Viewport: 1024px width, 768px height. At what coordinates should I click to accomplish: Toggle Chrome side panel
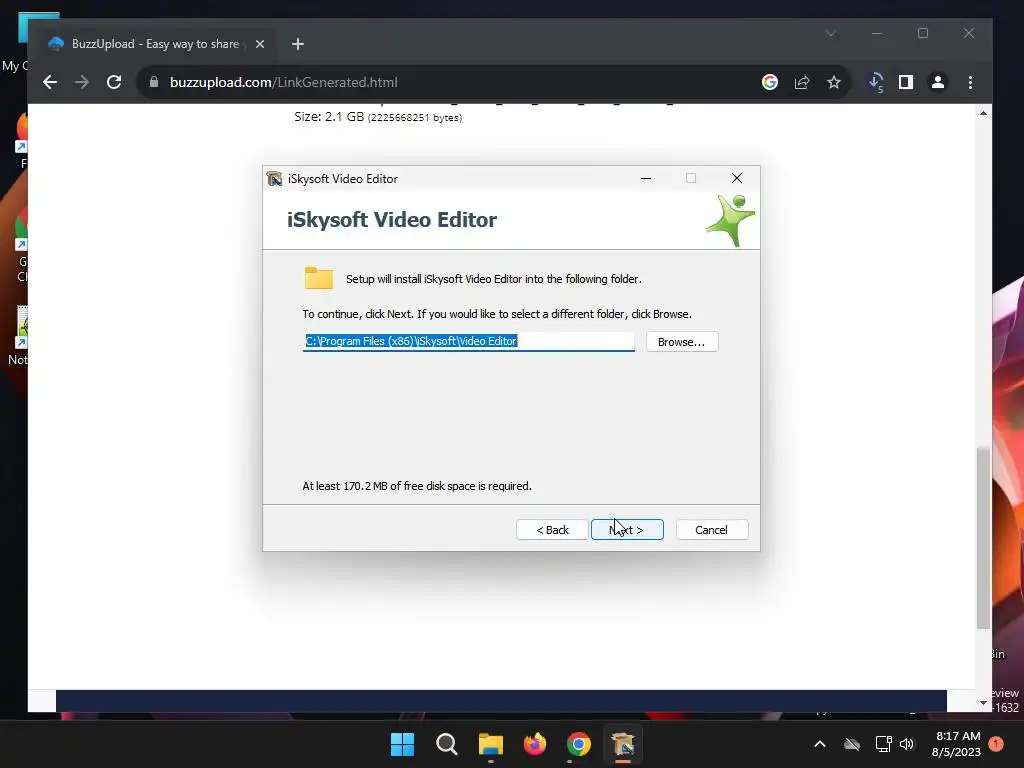906,82
